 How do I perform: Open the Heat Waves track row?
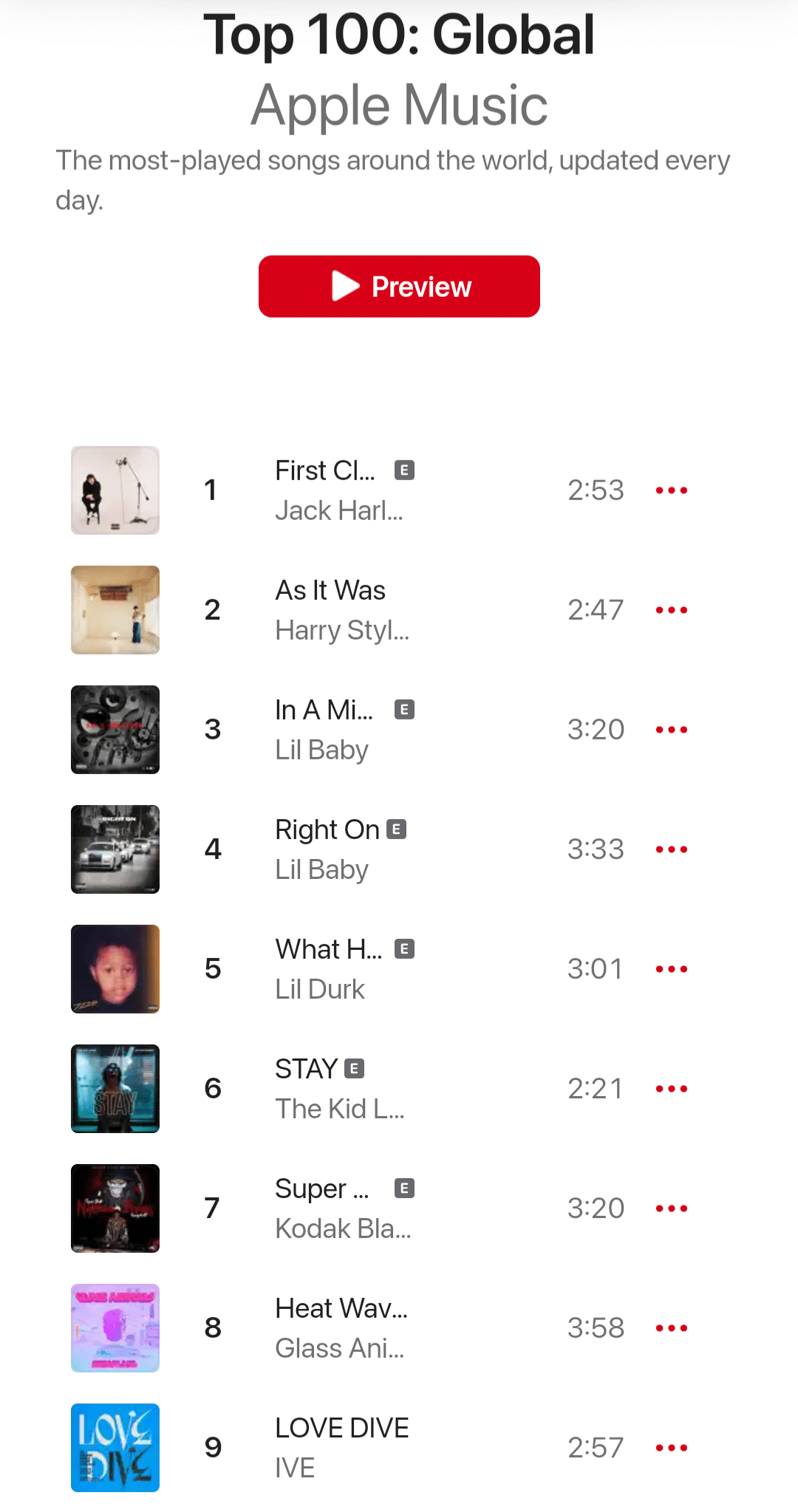pos(399,1328)
